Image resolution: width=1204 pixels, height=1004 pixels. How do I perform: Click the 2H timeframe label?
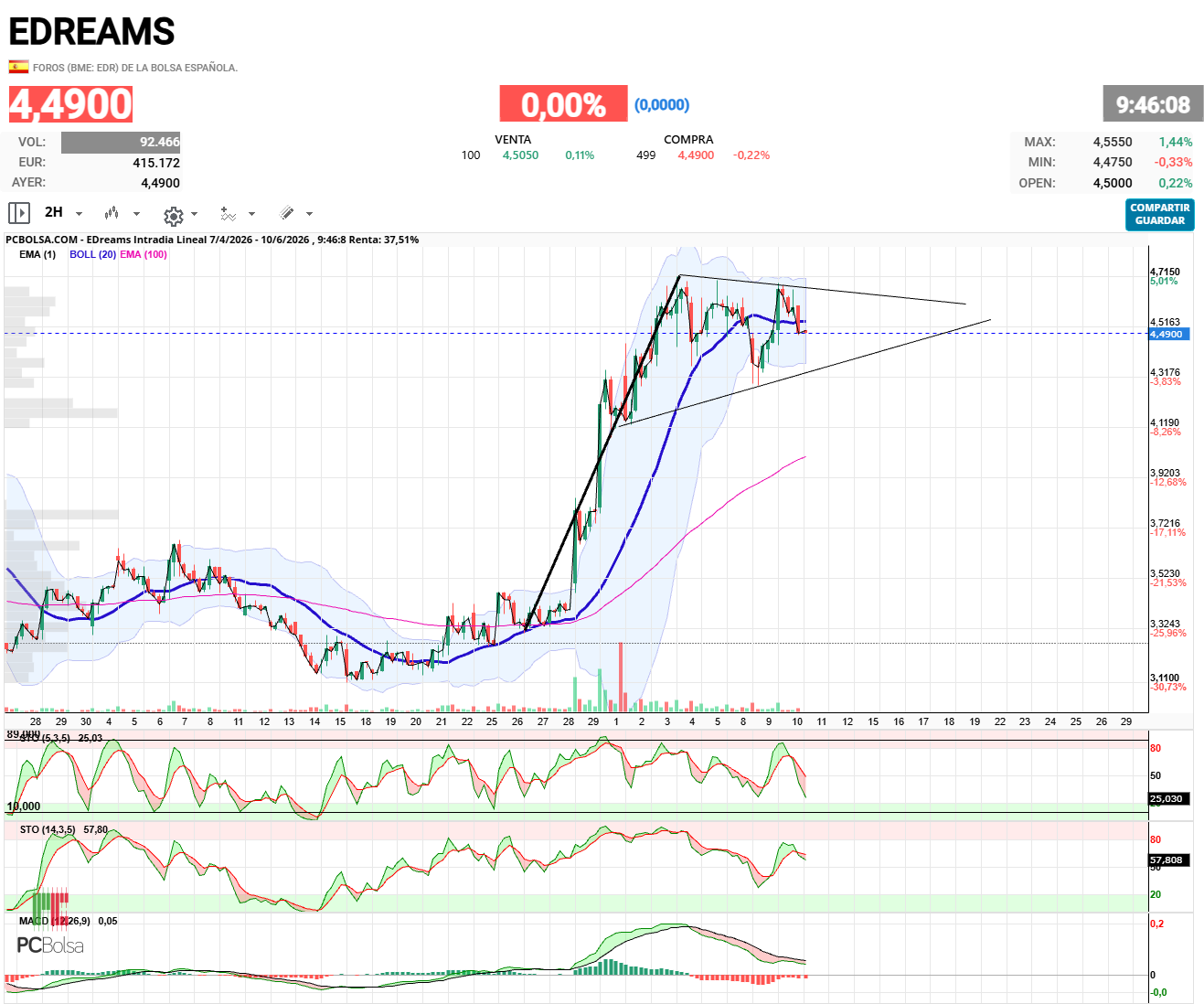pos(54,212)
